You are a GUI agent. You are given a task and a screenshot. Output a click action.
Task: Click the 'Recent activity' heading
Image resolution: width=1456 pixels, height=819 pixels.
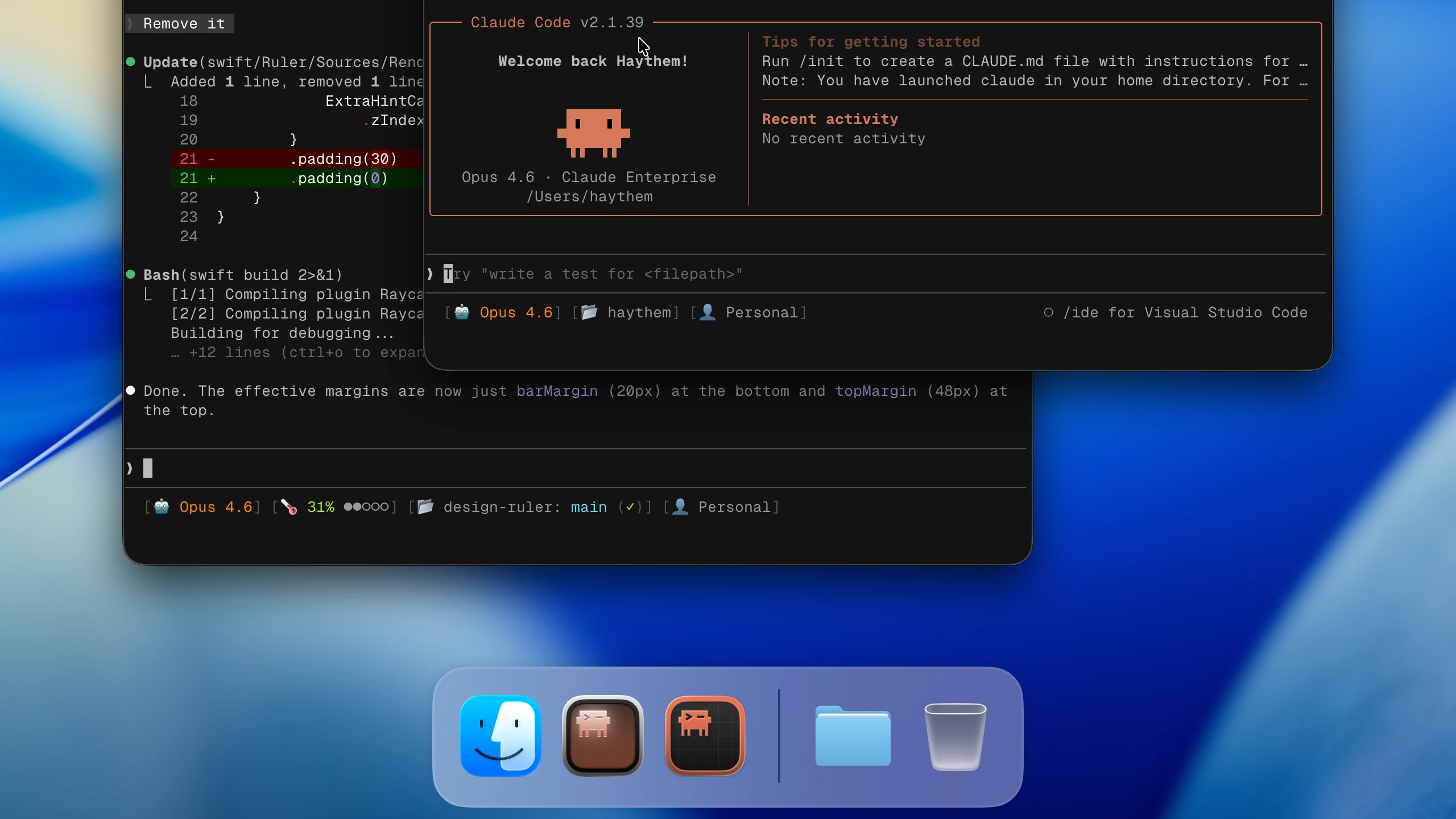tap(830, 119)
